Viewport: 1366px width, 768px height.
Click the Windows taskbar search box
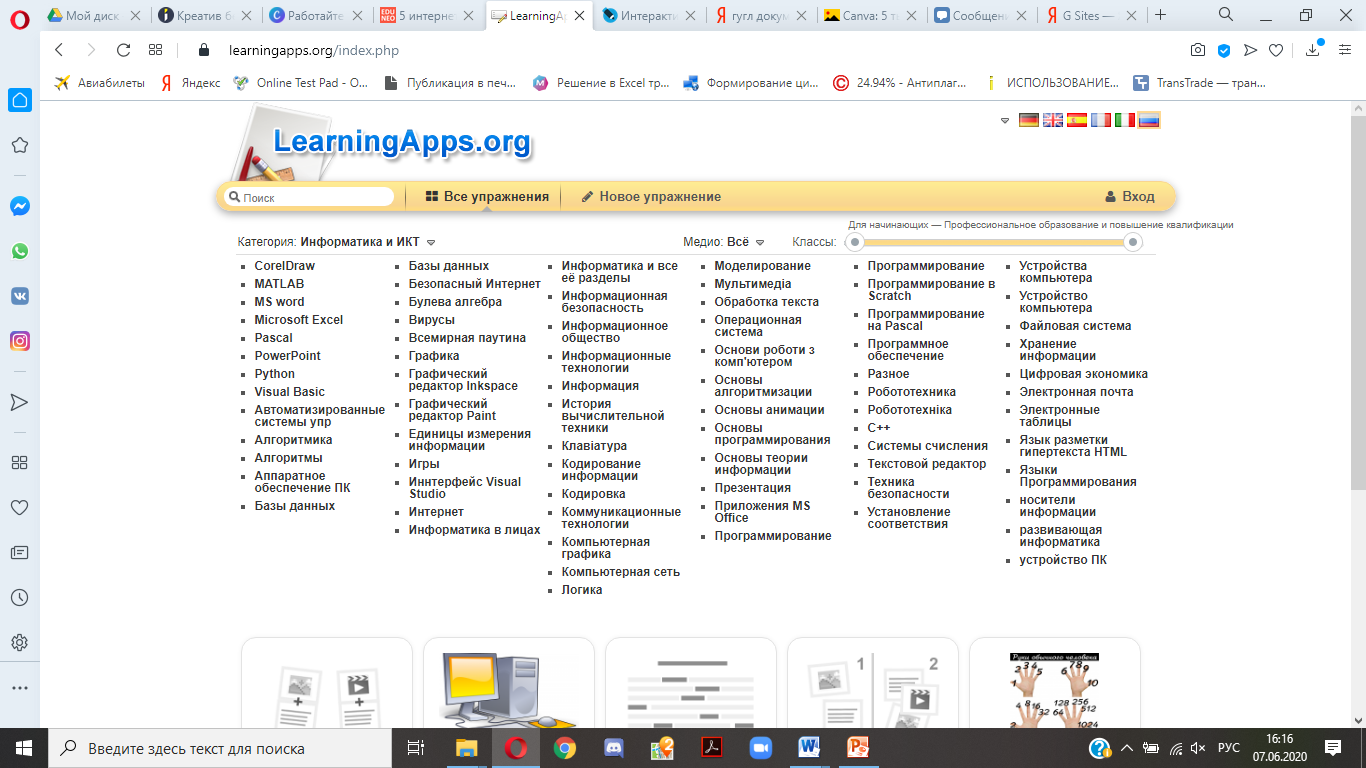pos(220,747)
